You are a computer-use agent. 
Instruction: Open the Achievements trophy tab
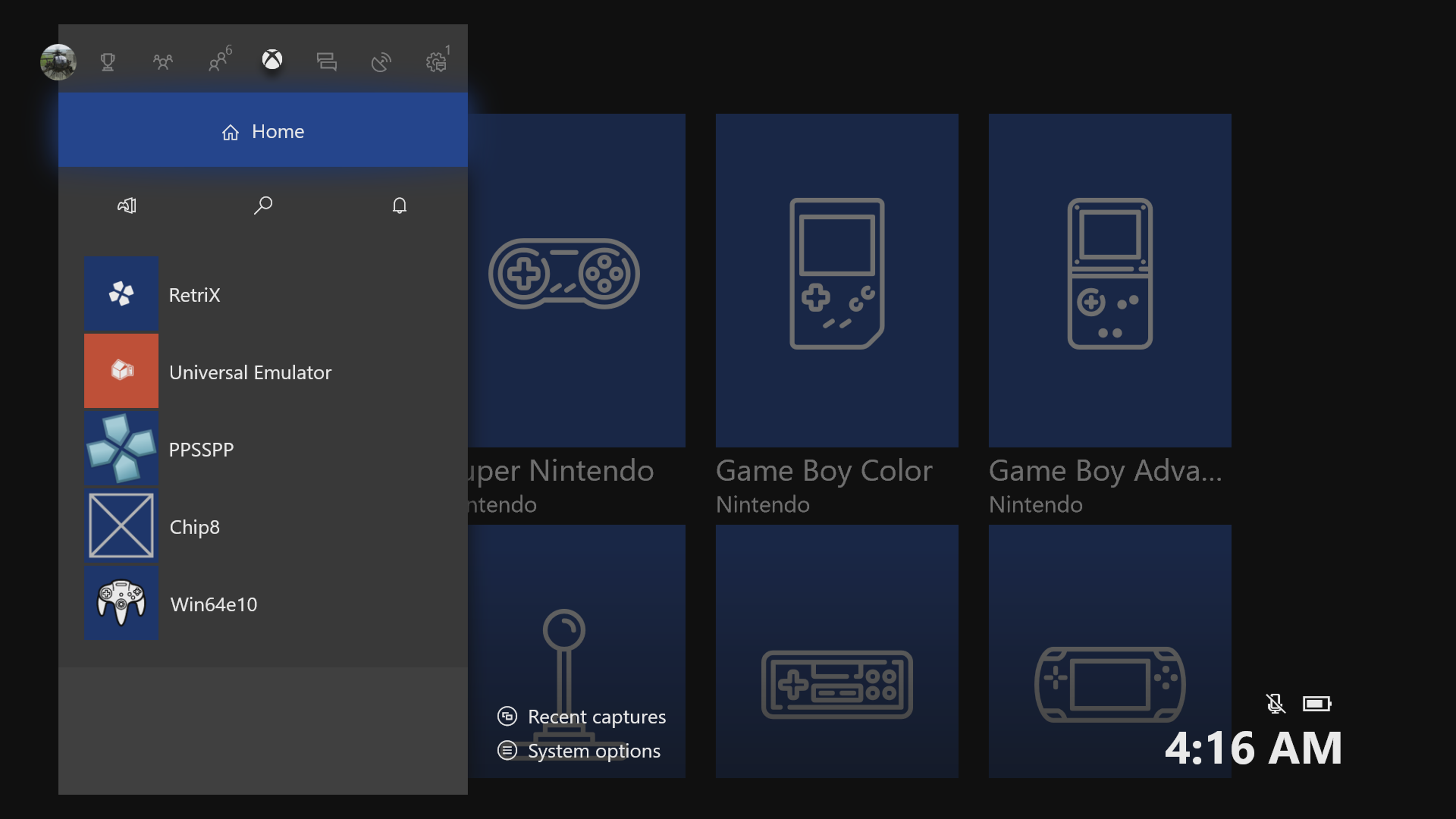107,61
